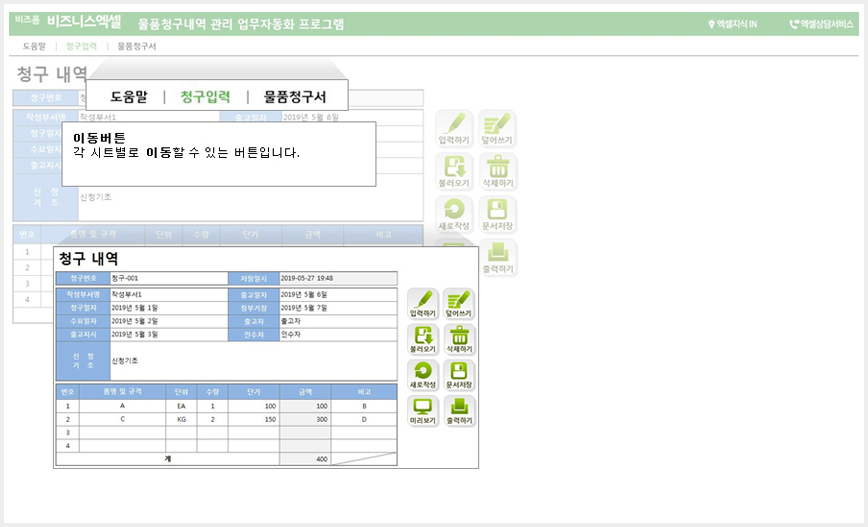Click 불러오기 load icon in enlarged panel

(x=423, y=339)
